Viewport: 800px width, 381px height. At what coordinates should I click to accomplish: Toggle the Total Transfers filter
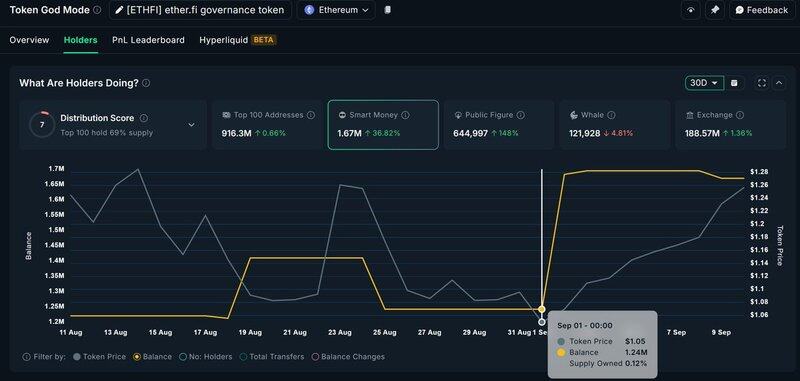click(x=272, y=357)
